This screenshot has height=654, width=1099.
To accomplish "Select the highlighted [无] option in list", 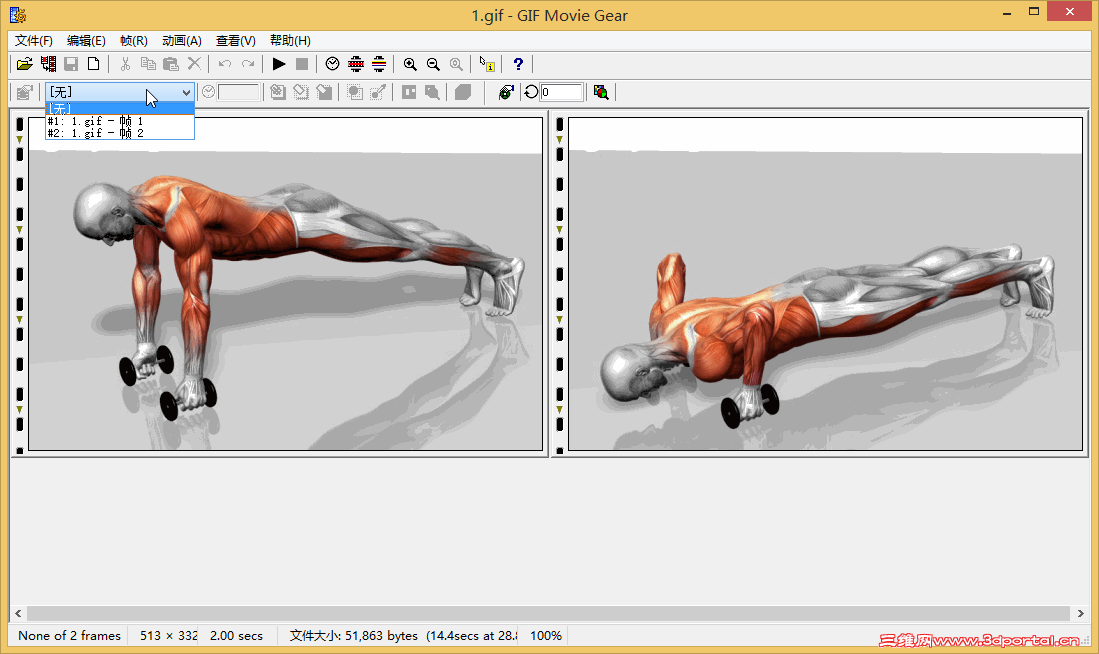I will coord(120,109).
